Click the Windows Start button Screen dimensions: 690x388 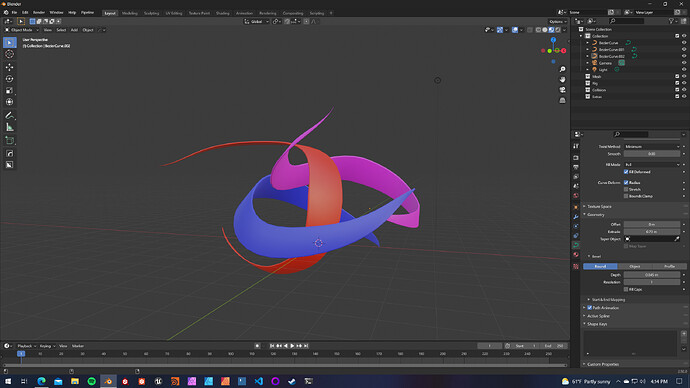tap(8, 381)
